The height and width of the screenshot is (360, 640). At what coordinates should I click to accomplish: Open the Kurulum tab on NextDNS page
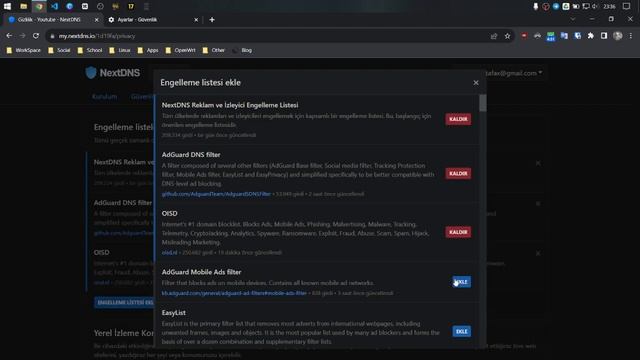104,97
